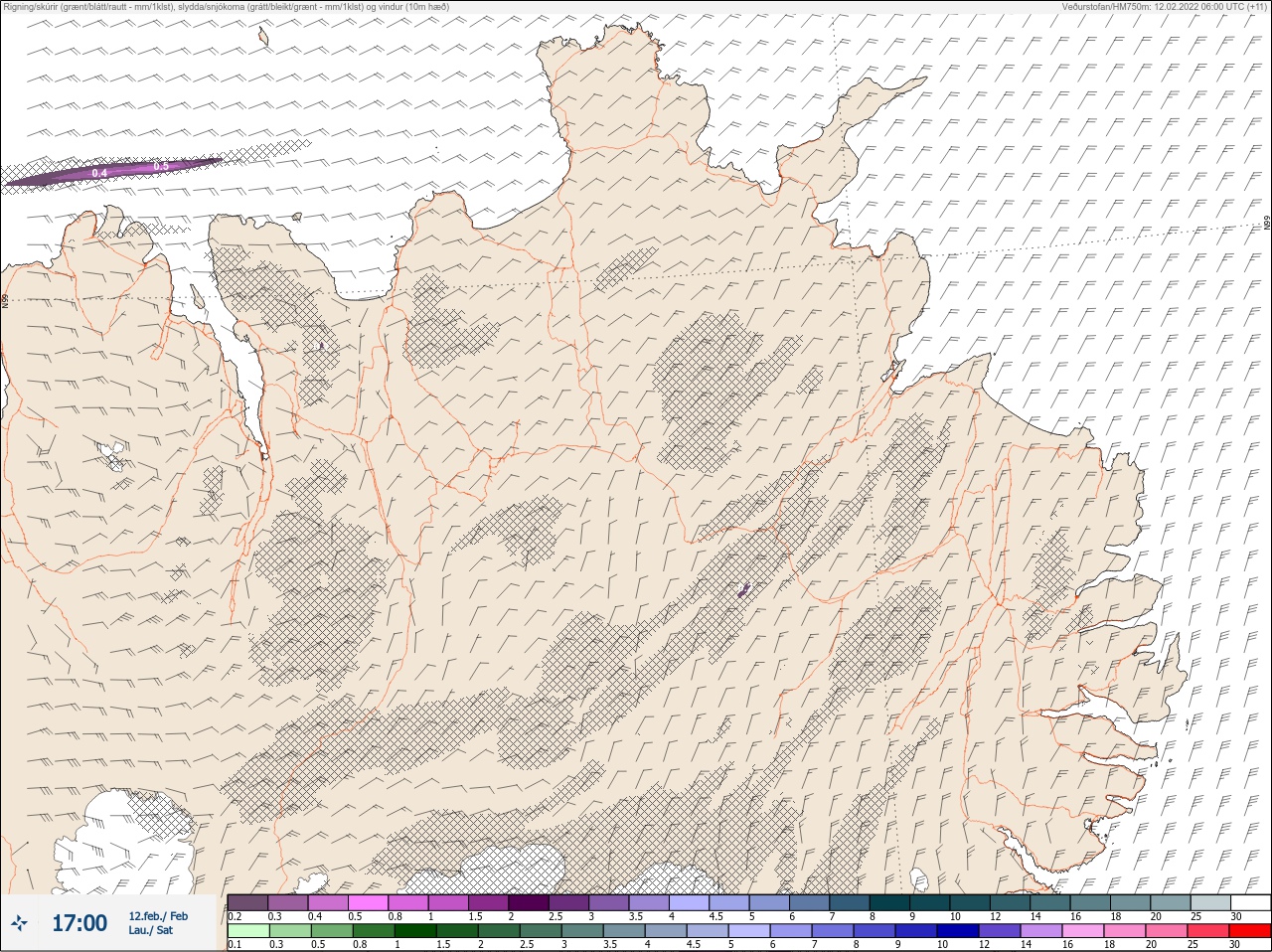Click the darkest purple swatch at 2, upper row

click(x=529, y=902)
